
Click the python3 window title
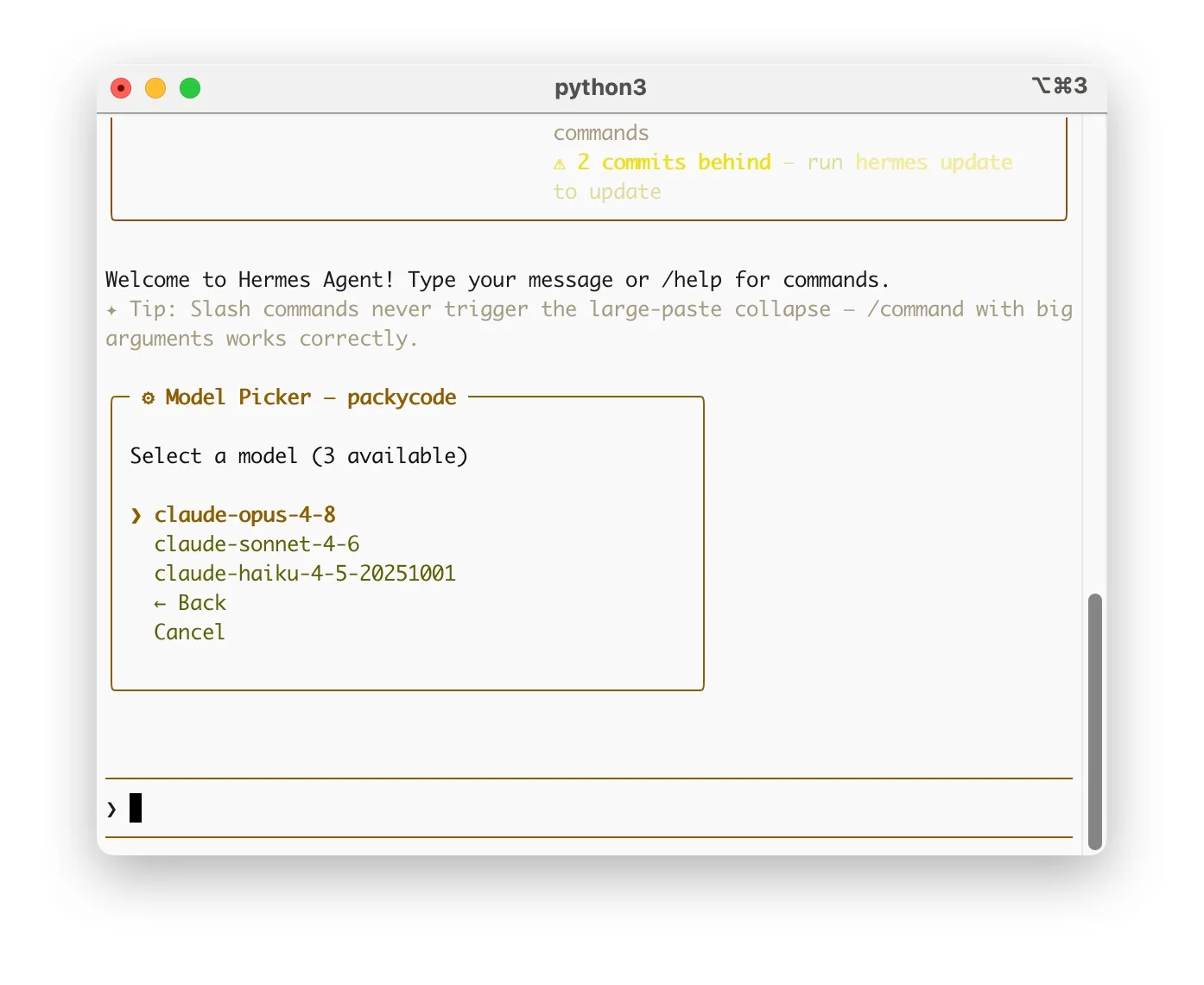tap(600, 87)
